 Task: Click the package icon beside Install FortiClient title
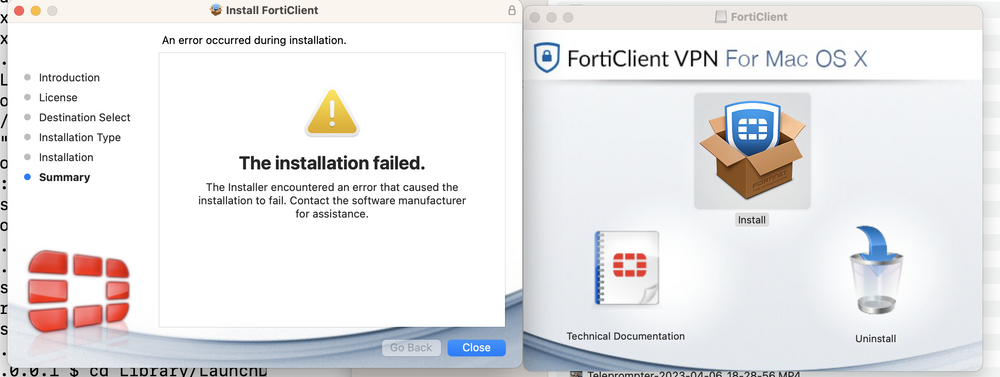coord(216,10)
